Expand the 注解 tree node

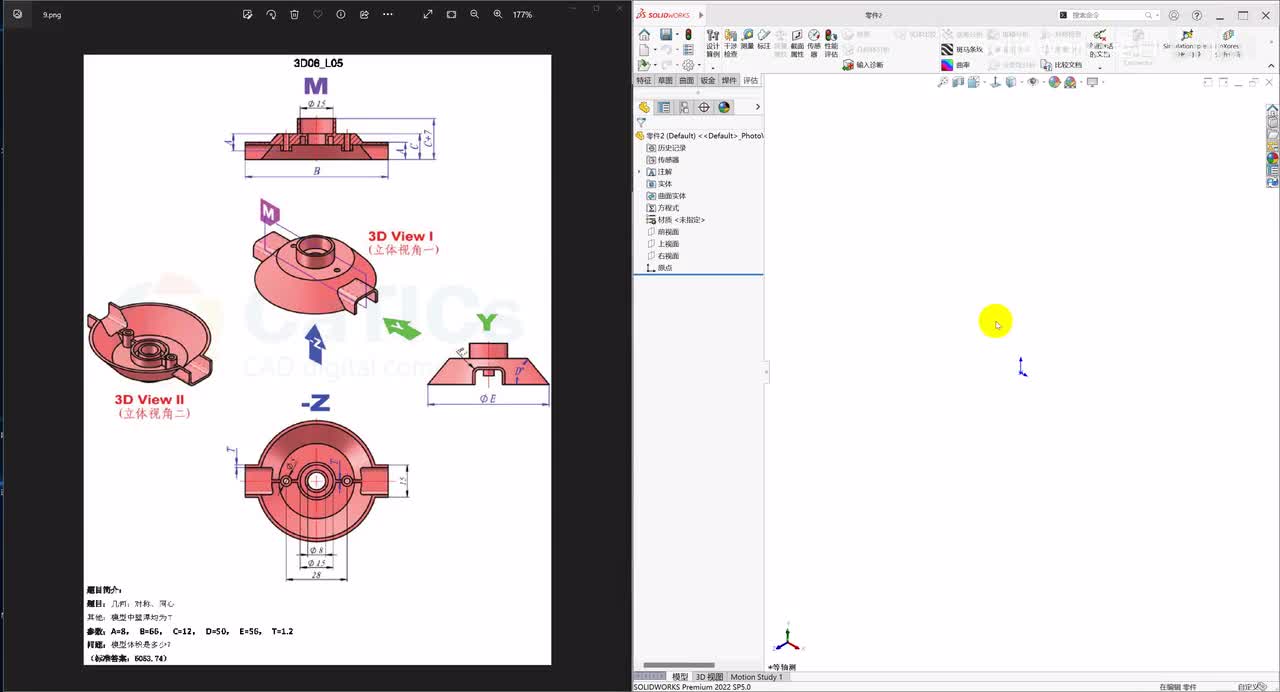639,172
